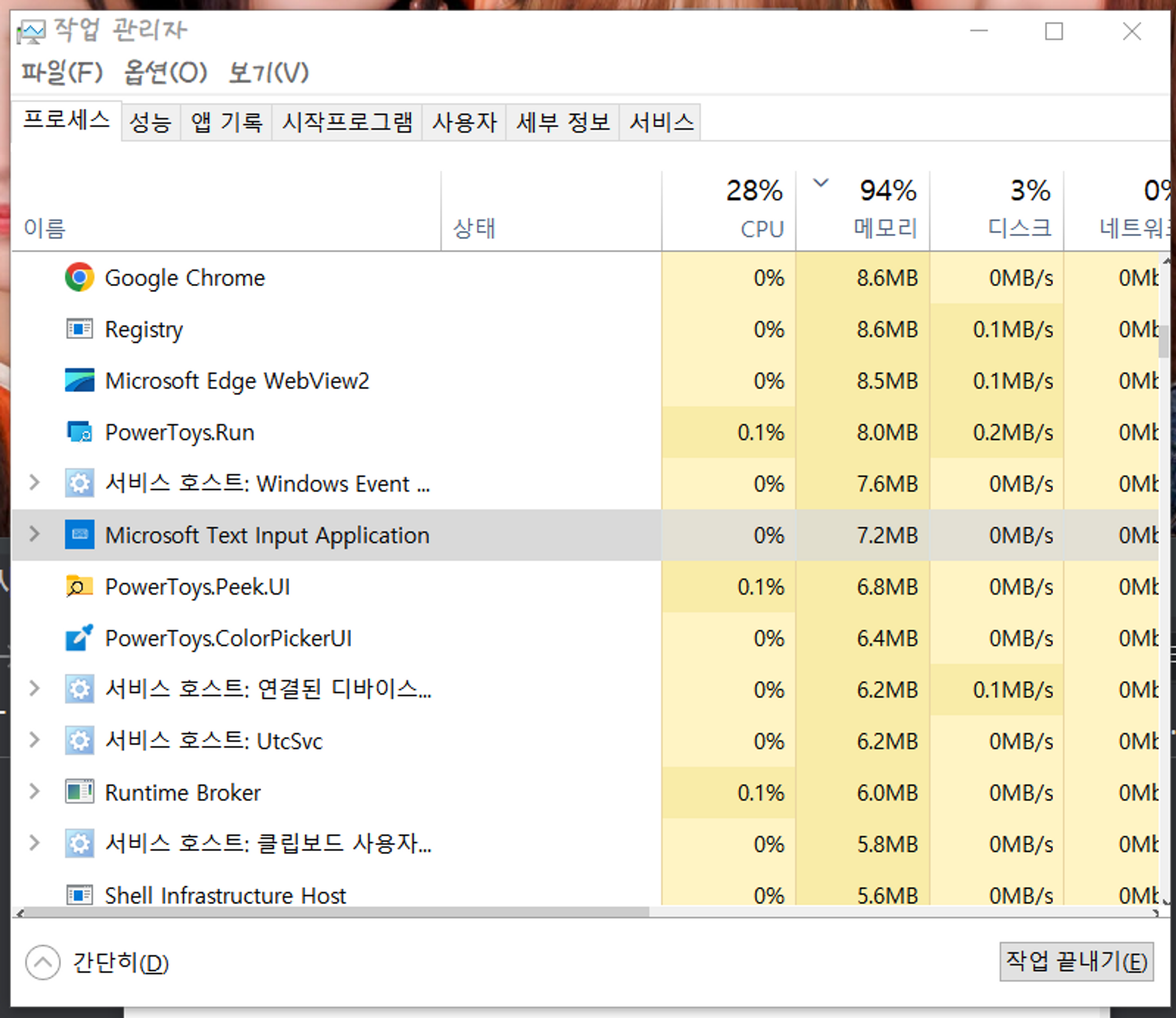Click the Task Manager icon in the title bar
Viewport: 1176px width, 1018px height.
pyautogui.click(x=31, y=31)
